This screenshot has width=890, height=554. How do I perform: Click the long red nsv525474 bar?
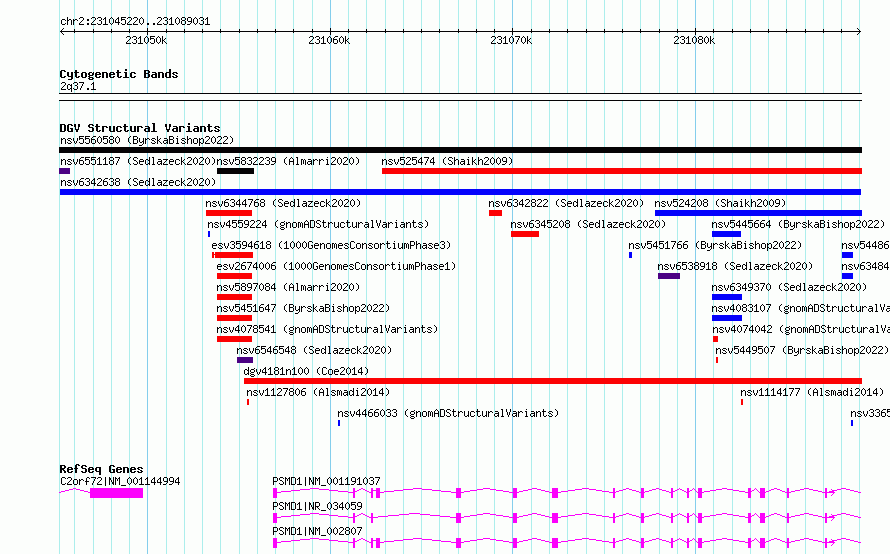(x=622, y=171)
